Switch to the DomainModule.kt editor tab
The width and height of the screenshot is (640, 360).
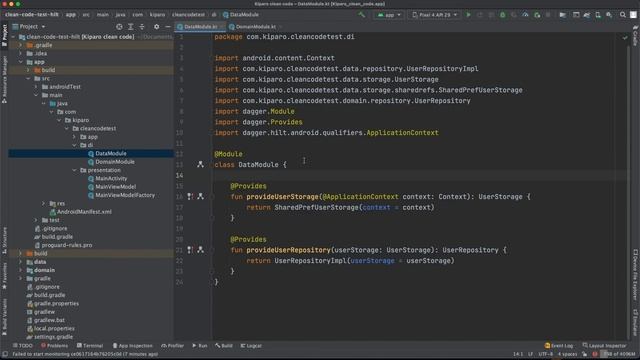click(253, 27)
